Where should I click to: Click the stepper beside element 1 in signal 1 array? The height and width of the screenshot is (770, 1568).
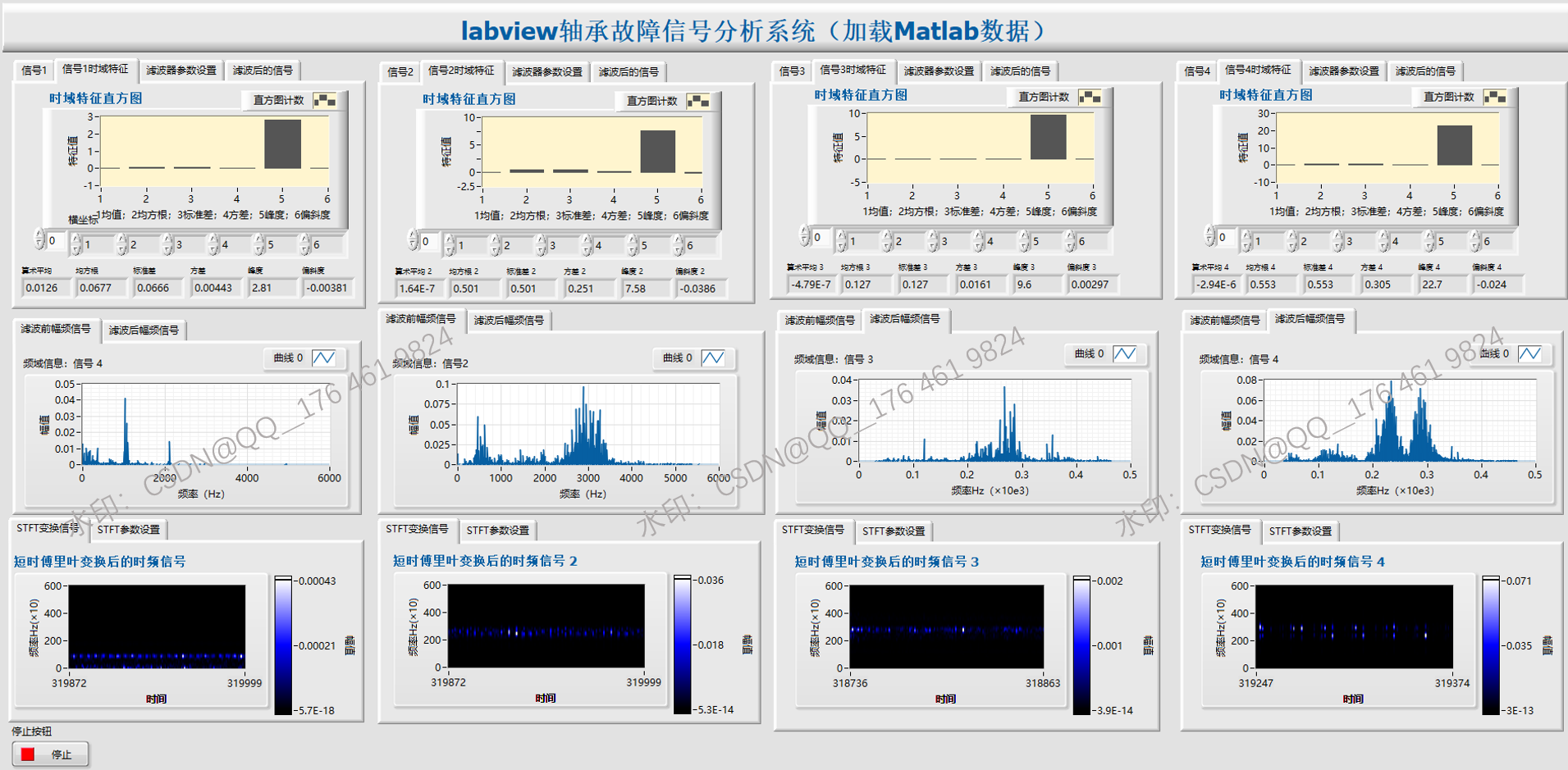(76, 244)
